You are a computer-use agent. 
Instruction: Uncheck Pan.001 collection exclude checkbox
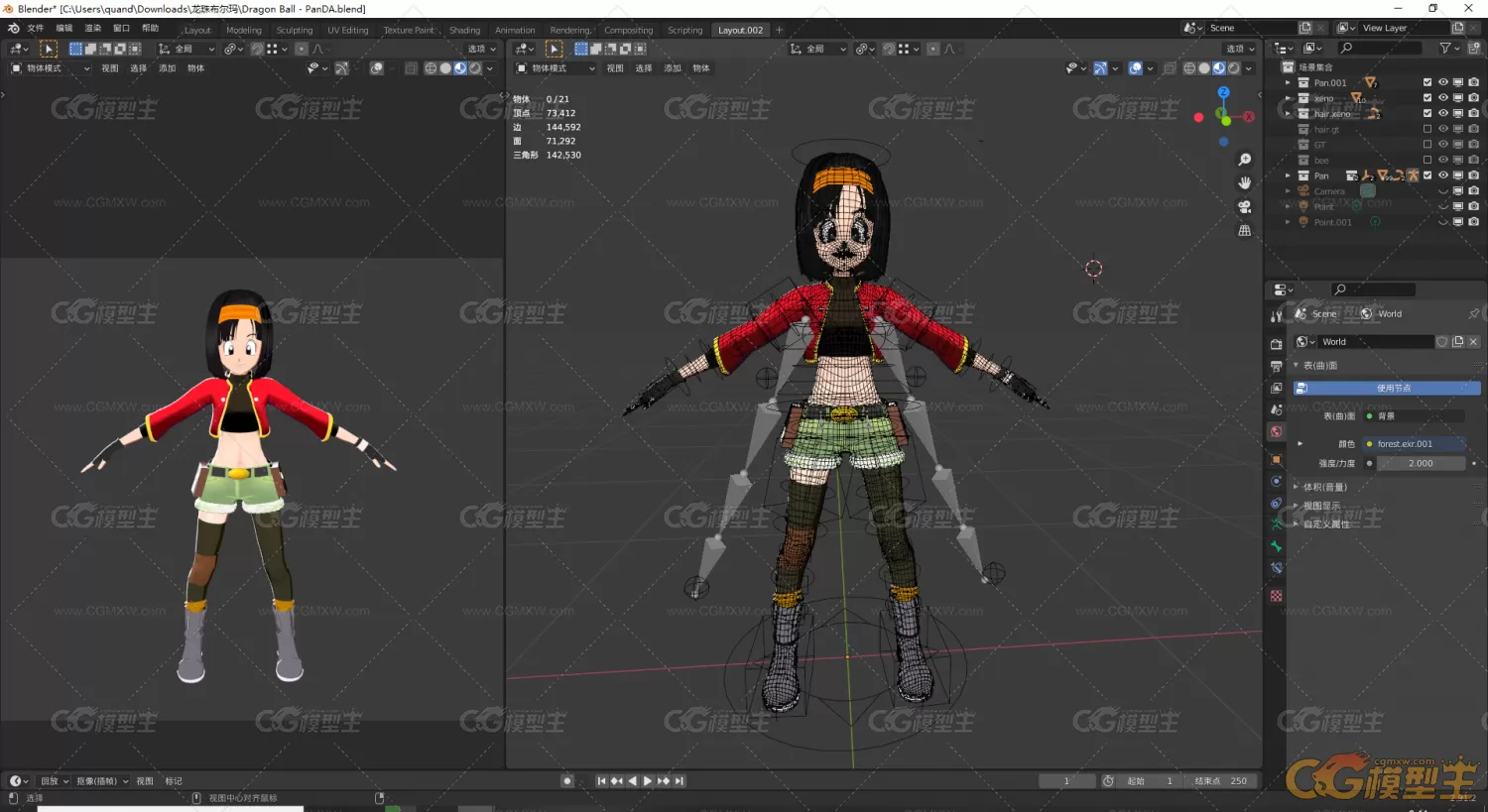(1427, 83)
